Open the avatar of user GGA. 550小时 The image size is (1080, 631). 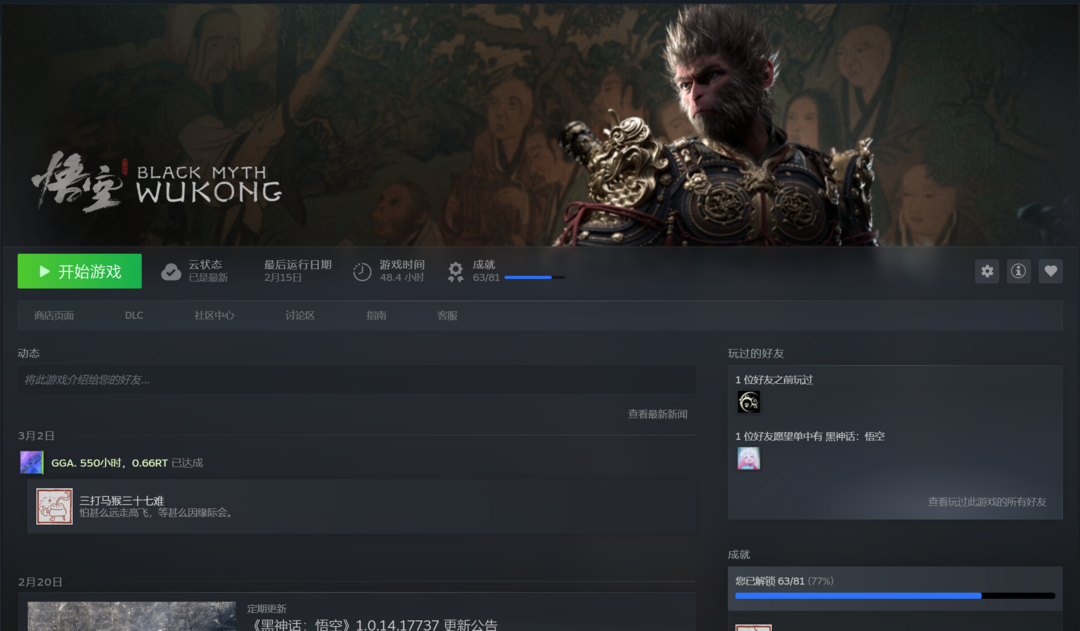click(32, 463)
